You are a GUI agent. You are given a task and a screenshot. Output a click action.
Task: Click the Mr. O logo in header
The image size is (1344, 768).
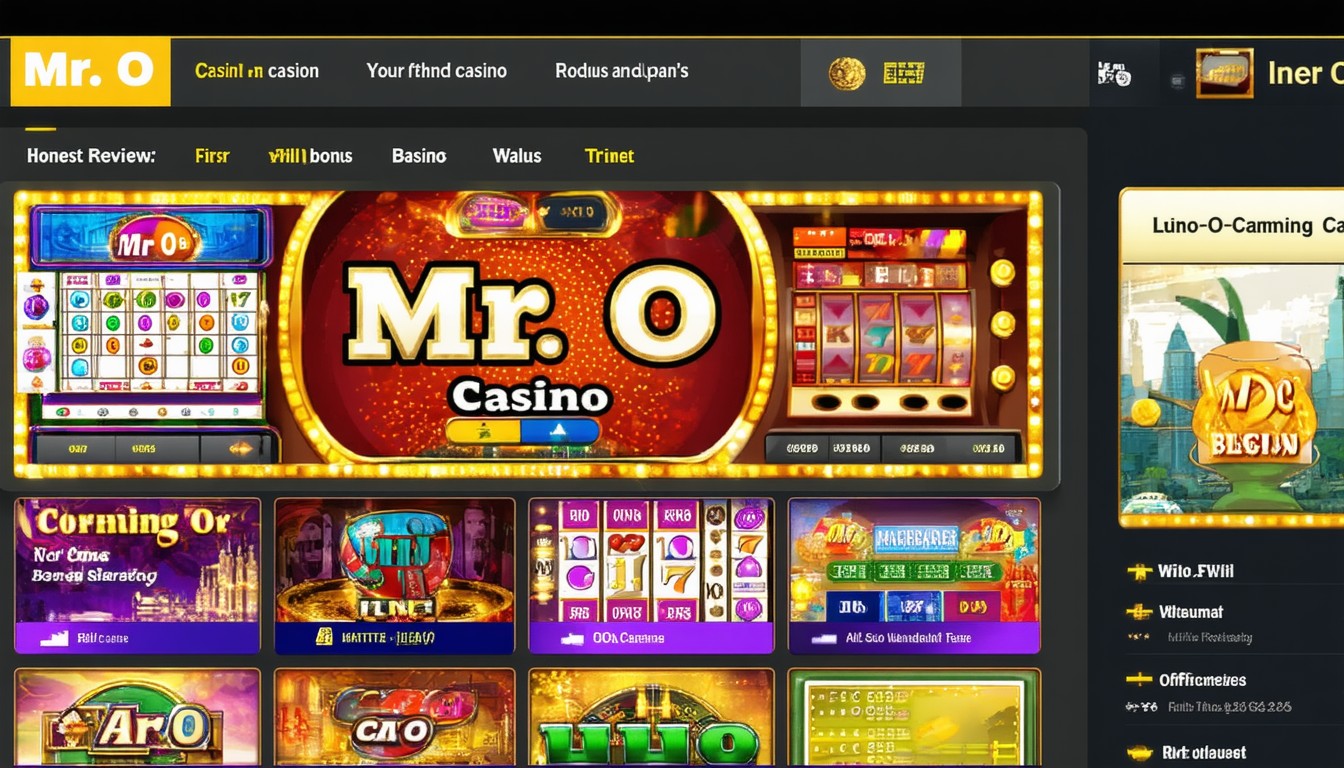(x=90, y=71)
